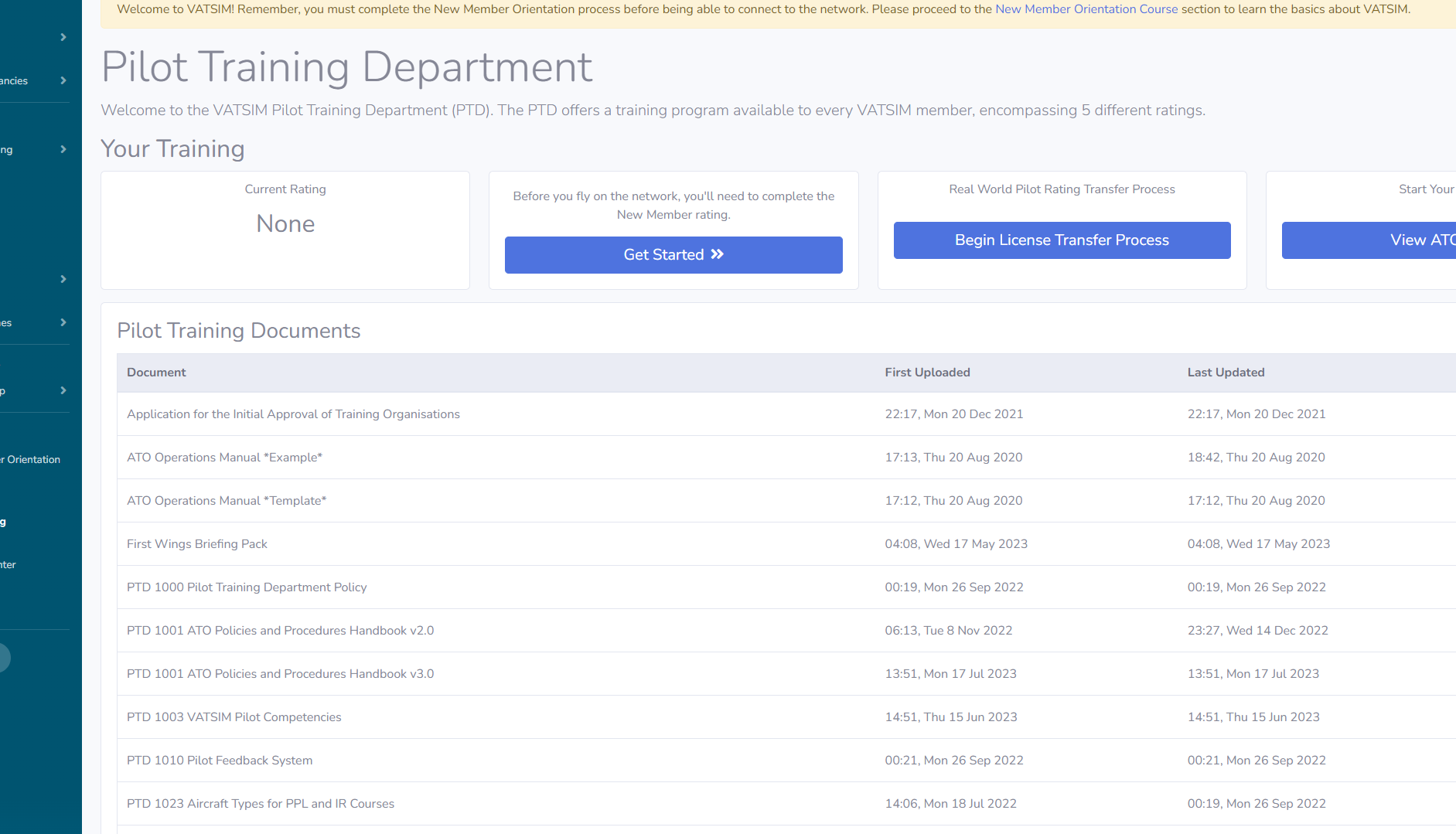The height and width of the screenshot is (834, 1456).
Task: Expand the sidebar item ending in 'ancies'
Action: pos(35,80)
